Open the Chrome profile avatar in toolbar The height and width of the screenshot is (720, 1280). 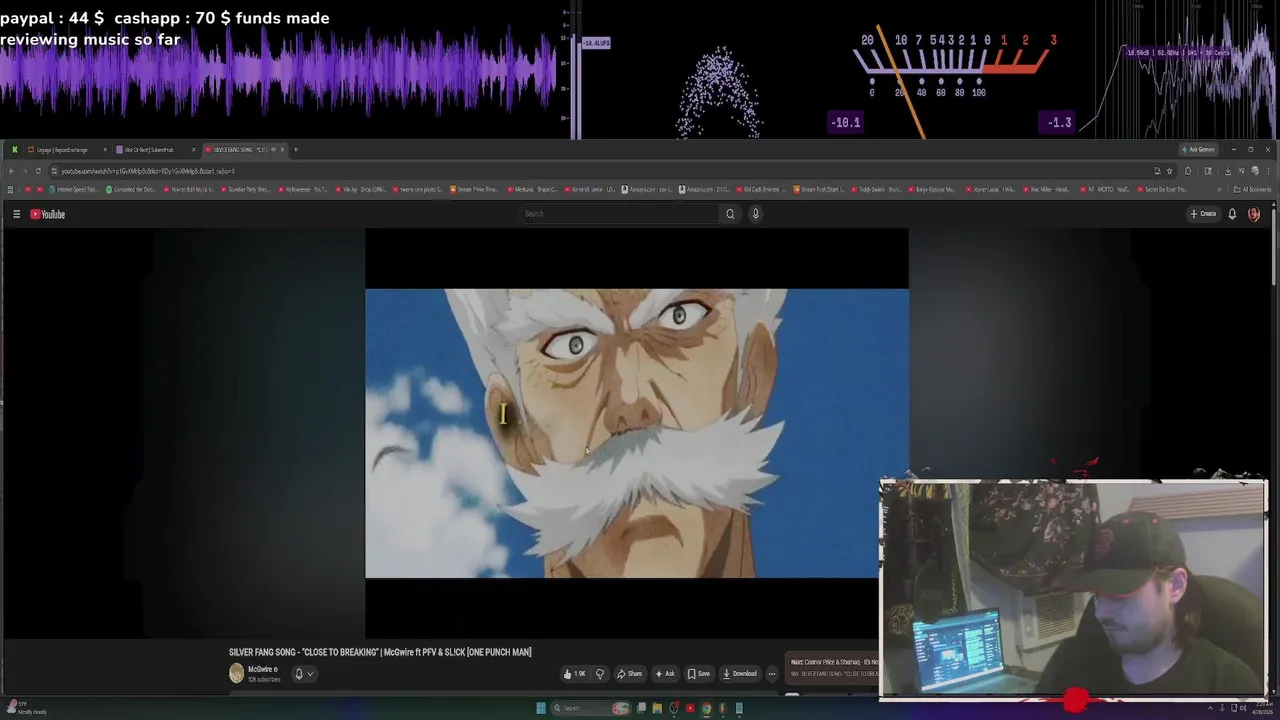1254,171
